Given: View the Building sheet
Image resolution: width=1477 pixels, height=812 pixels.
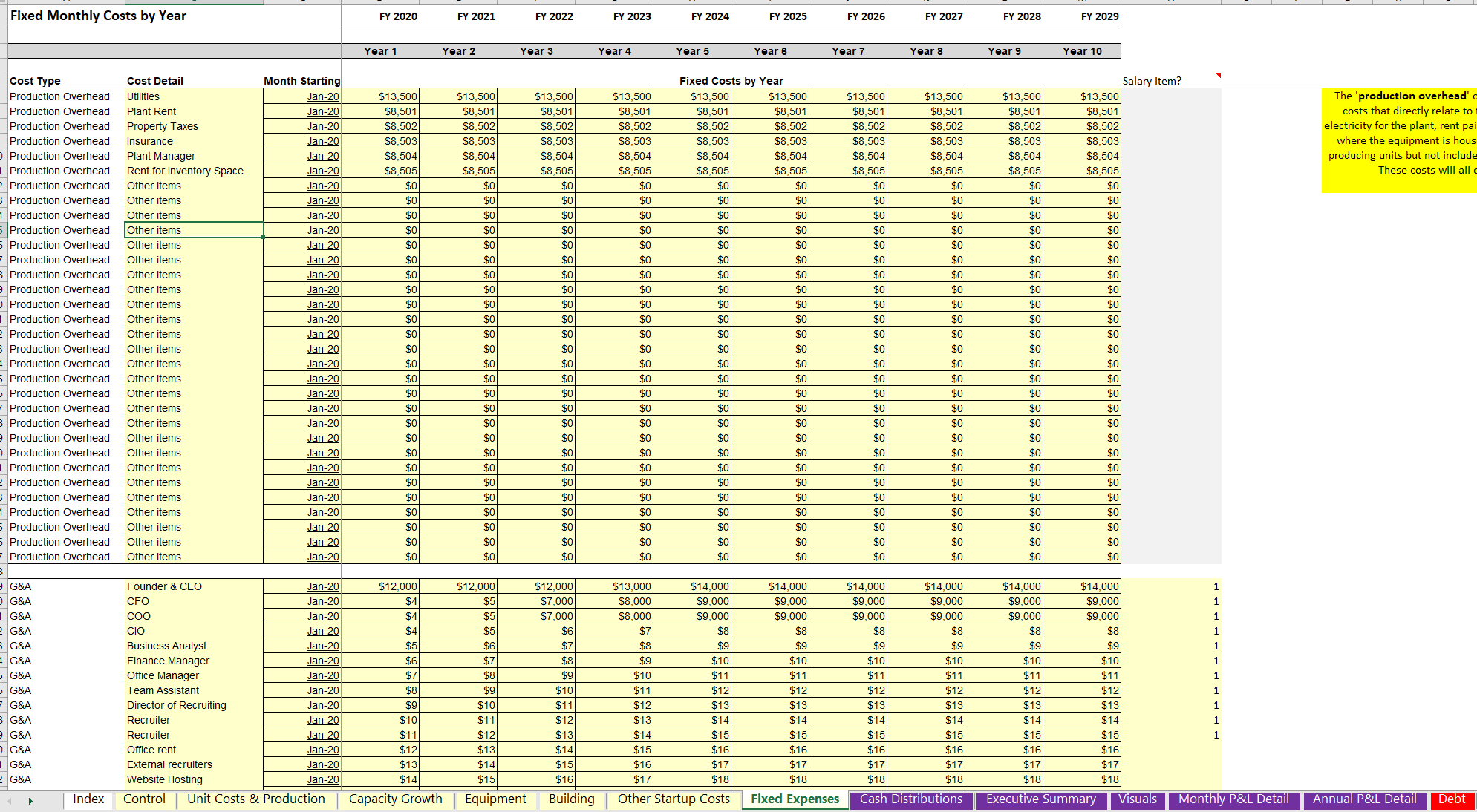Looking at the screenshot, I should (571, 799).
